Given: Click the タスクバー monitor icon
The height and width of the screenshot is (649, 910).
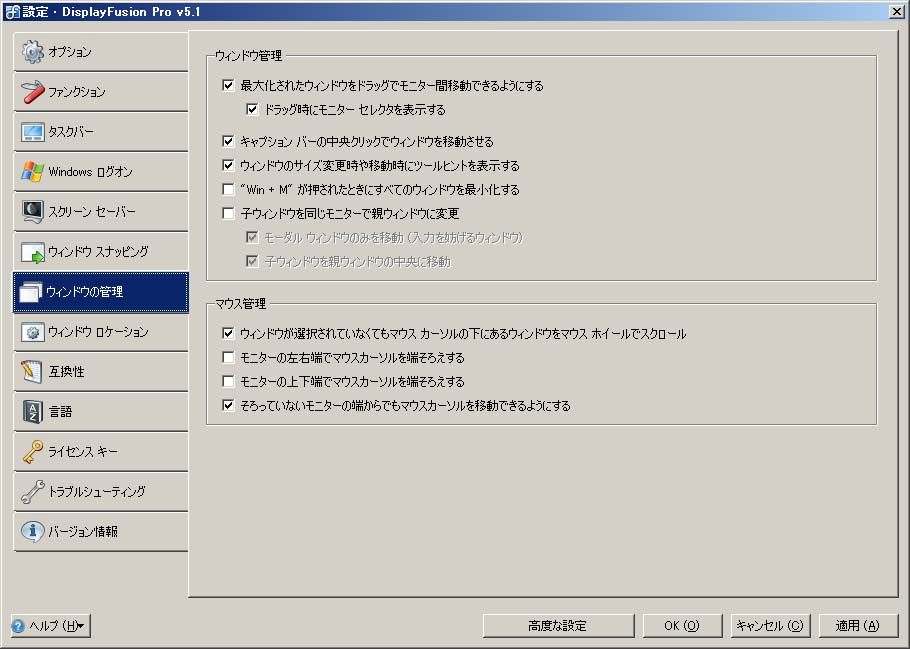Looking at the screenshot, I should (x=32, y=131).
